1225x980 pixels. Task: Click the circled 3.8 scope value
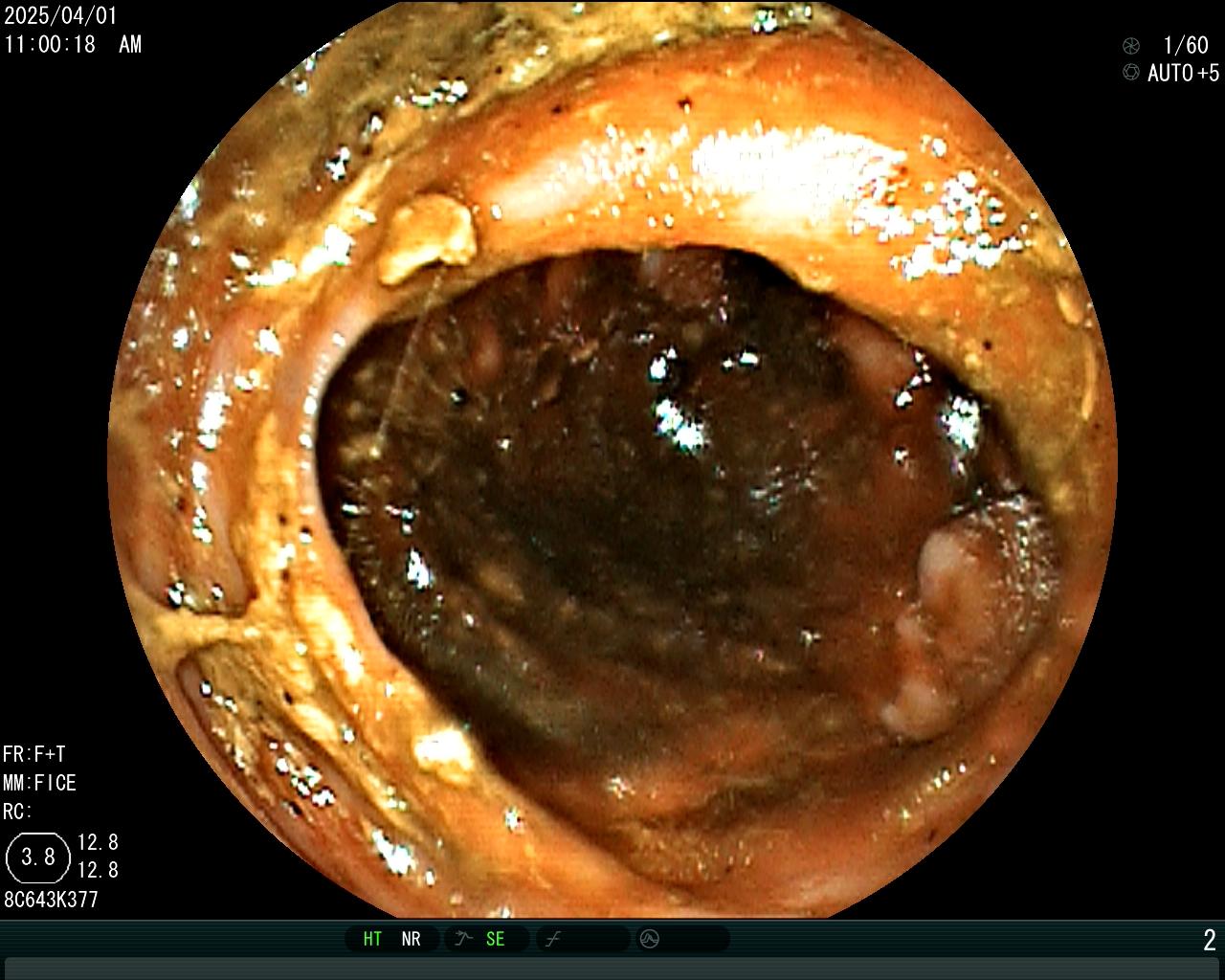[x=38, y=857]
